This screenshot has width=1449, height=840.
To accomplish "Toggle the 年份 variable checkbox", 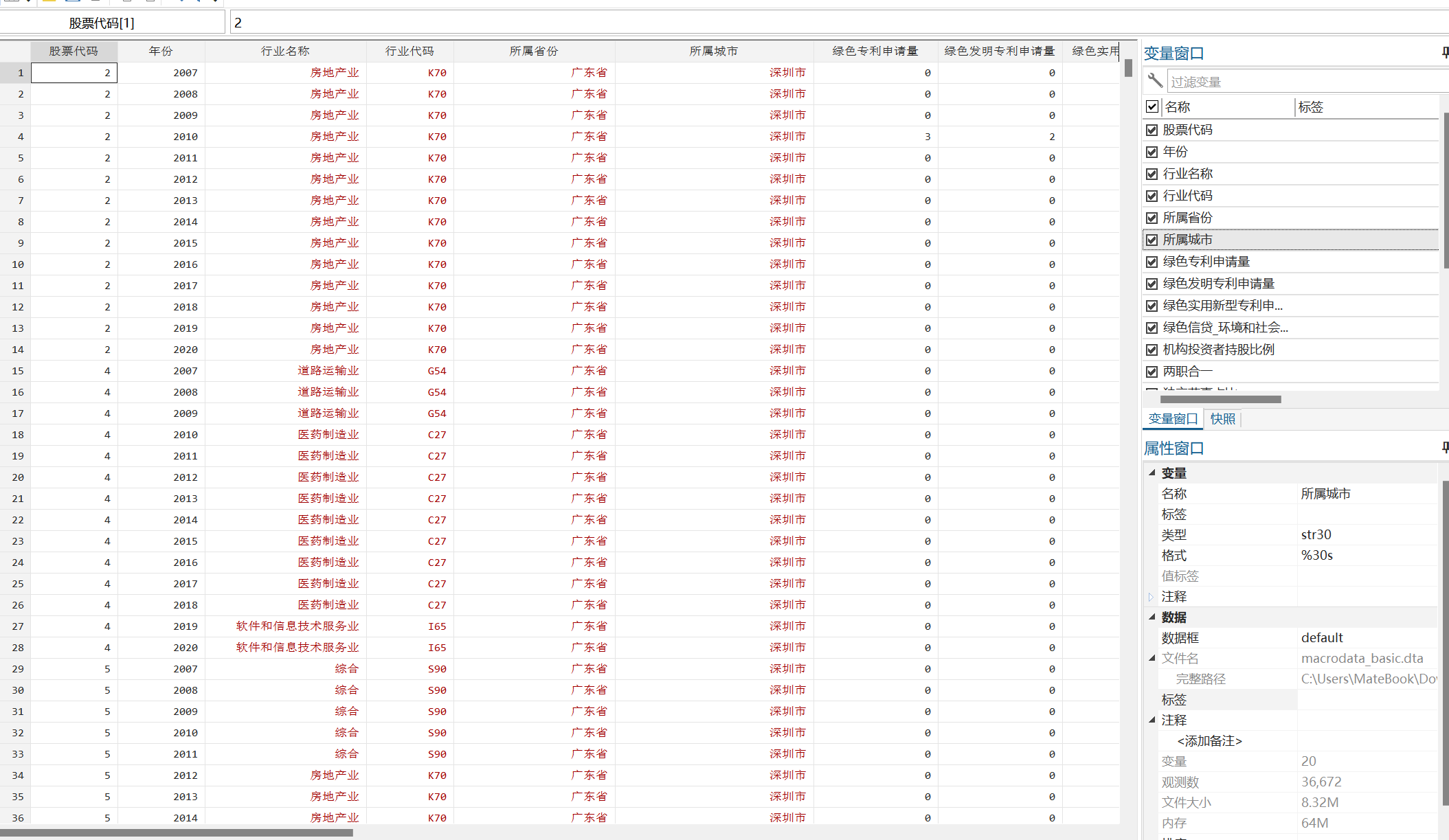I will click(1152, 152).
